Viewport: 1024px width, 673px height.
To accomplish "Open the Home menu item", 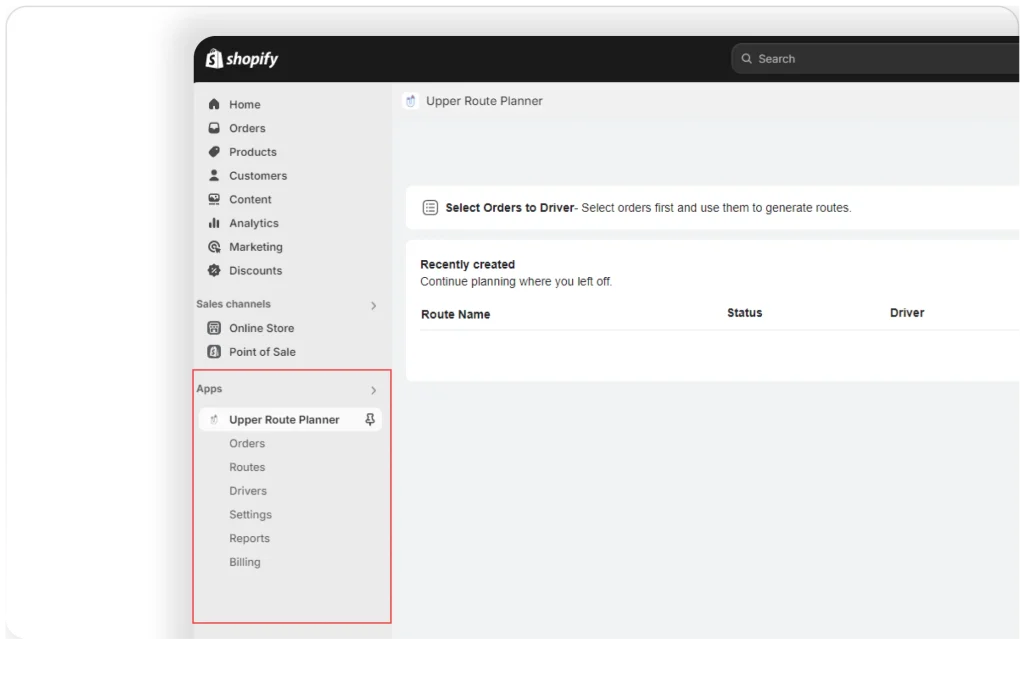I will (244, 104).
